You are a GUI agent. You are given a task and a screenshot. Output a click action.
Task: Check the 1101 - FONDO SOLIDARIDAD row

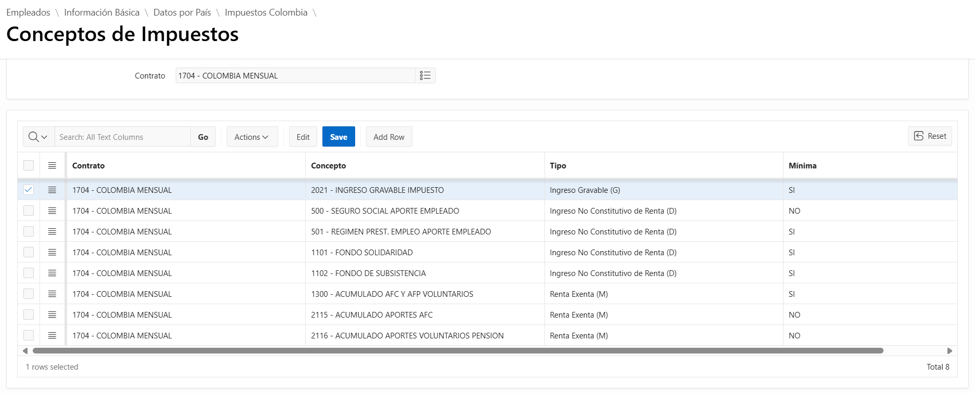(x=29, y=252)
